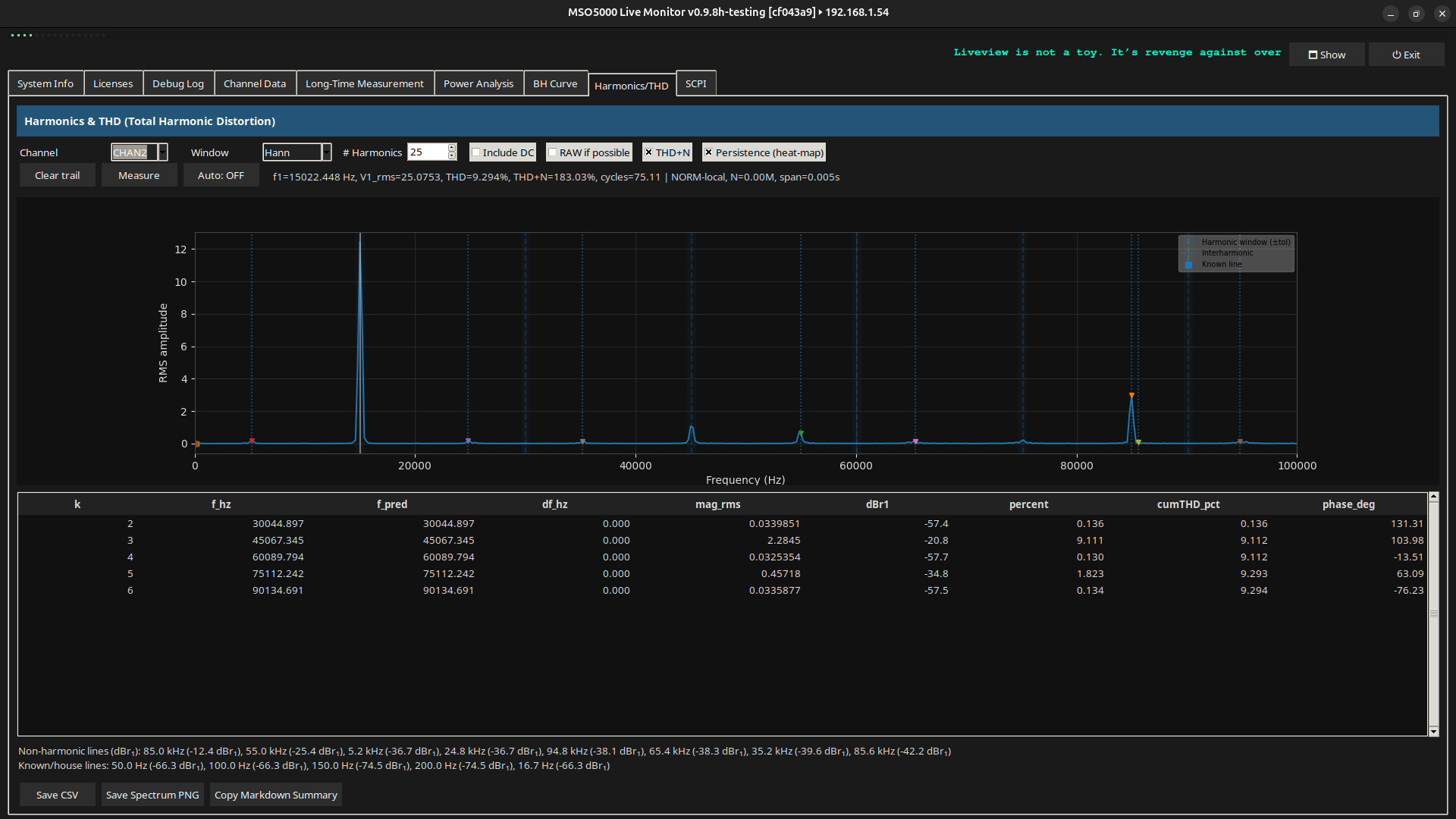Click the harmonics table vertical scrollbar
The width and height of the screenshot is (1456, 819).
[1433, 614]
